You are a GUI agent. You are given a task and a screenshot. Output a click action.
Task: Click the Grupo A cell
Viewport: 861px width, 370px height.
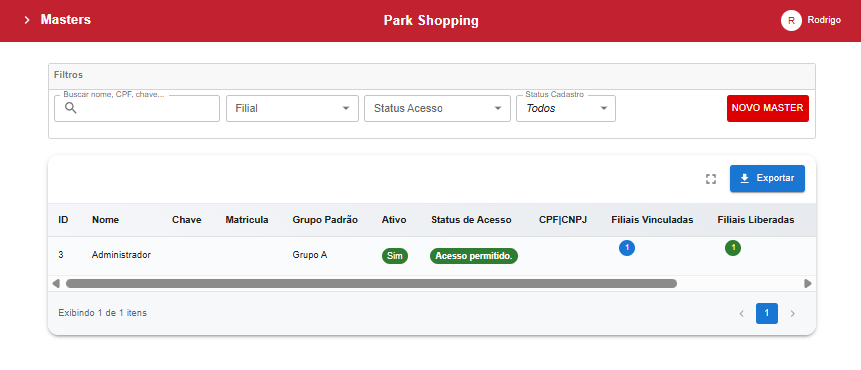[310, 255]
